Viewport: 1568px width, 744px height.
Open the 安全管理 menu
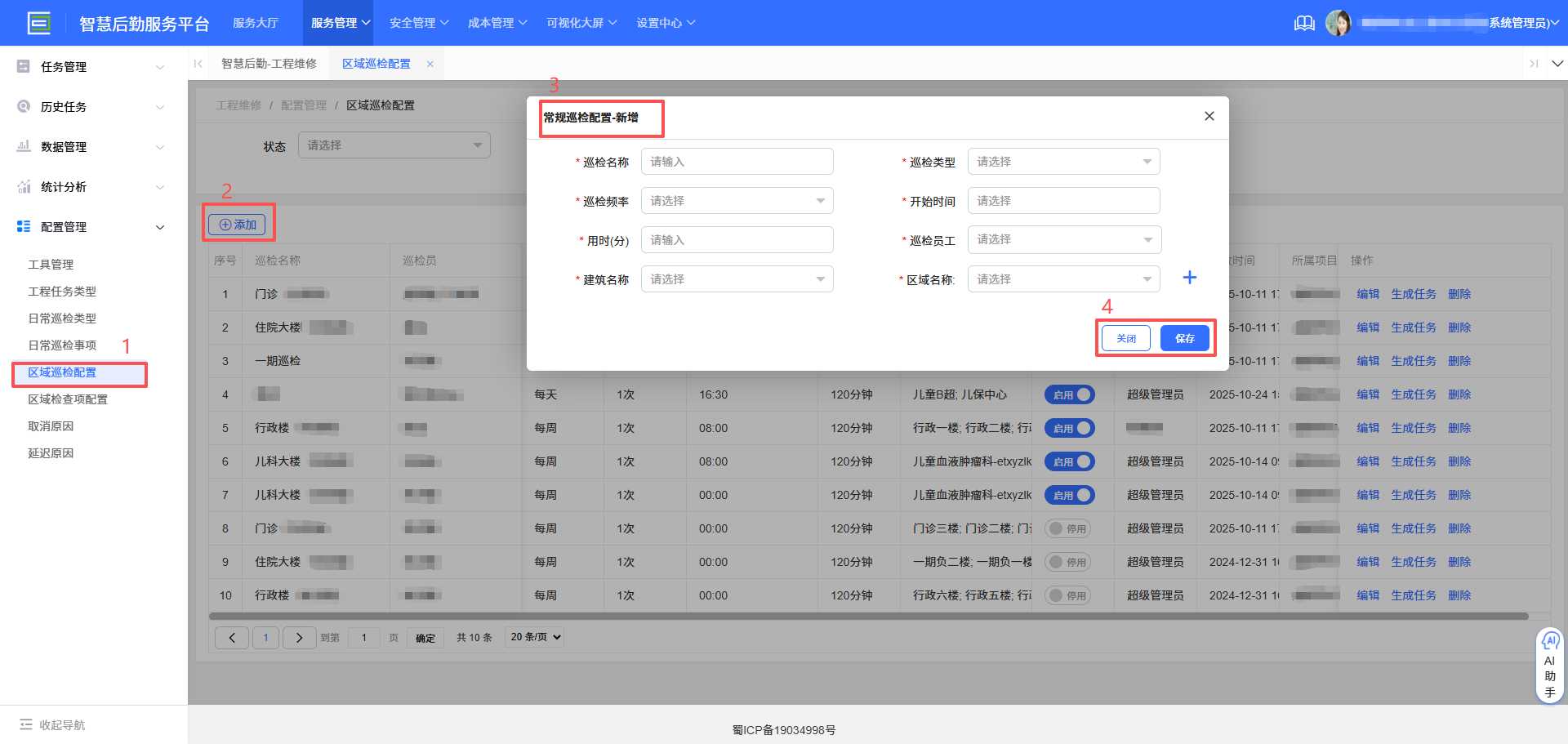click(x=418, y=23)
